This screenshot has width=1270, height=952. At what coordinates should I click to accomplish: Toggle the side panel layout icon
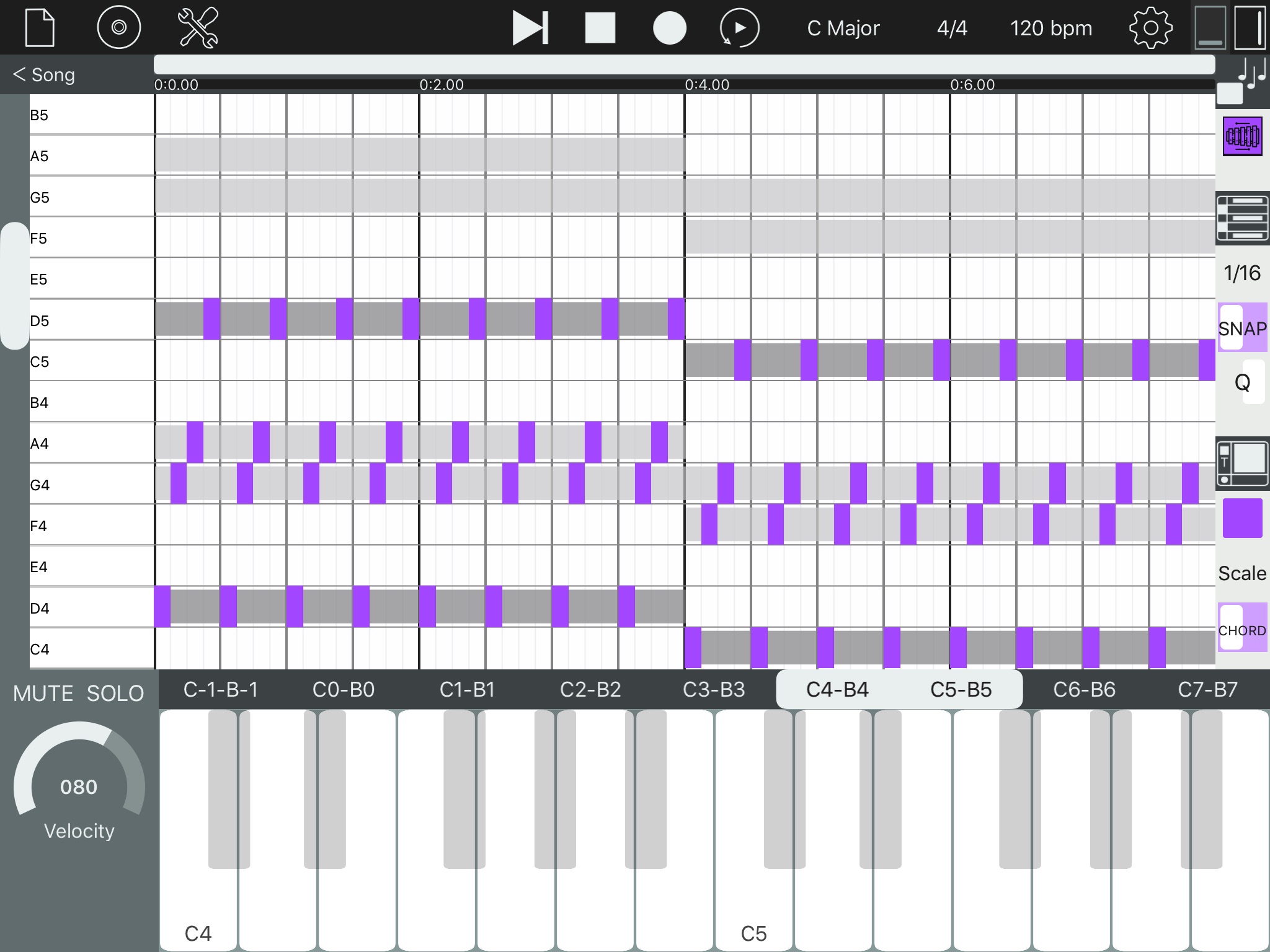(1250, 27)
